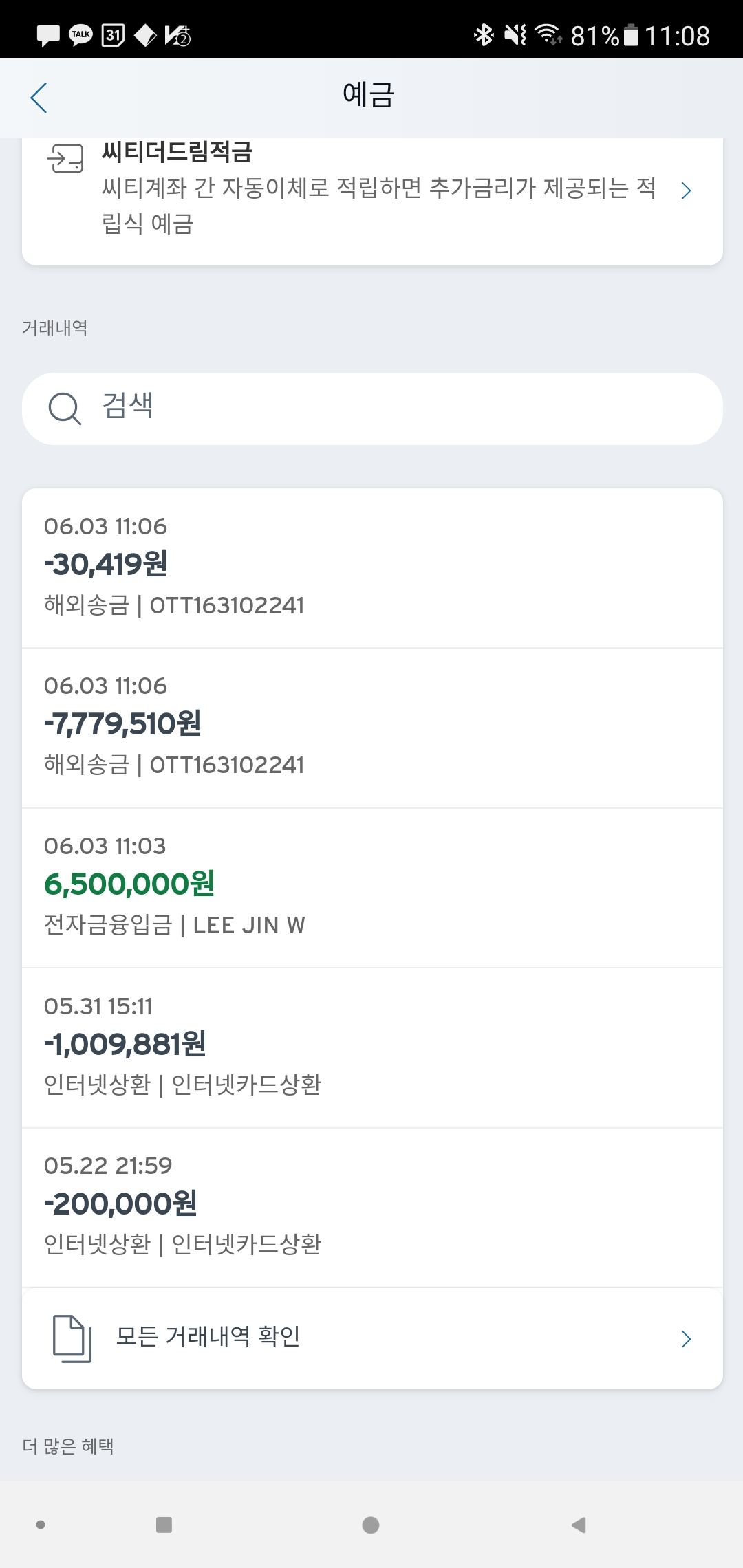Tap 모든 거래내역 확인 link

[x=208, y=1336]
